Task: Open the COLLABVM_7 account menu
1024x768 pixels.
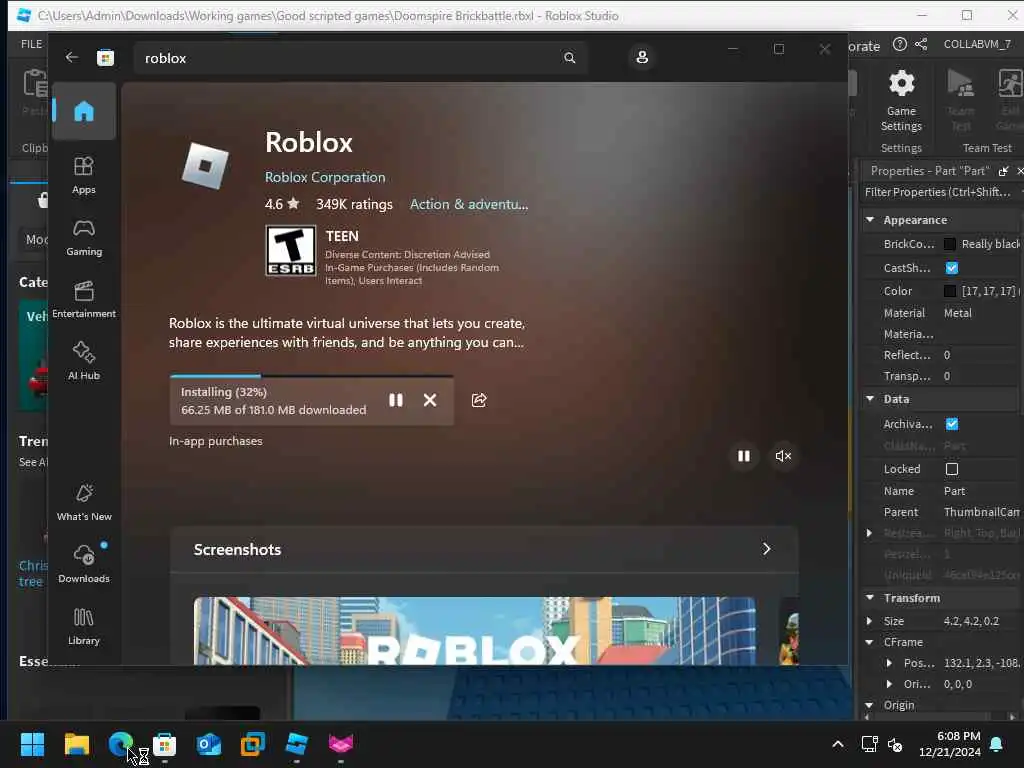Action: click(977, 44)
